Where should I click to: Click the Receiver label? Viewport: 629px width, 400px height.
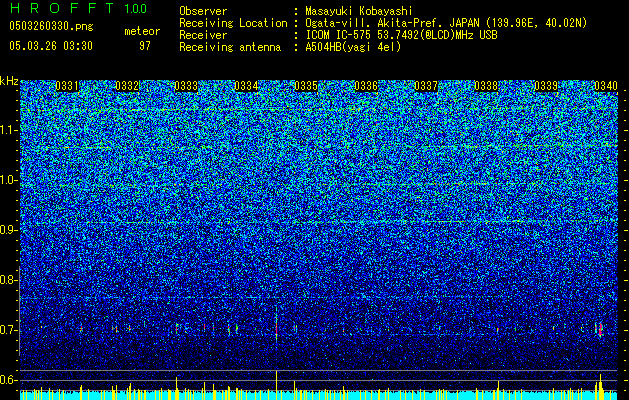[203, 35]
